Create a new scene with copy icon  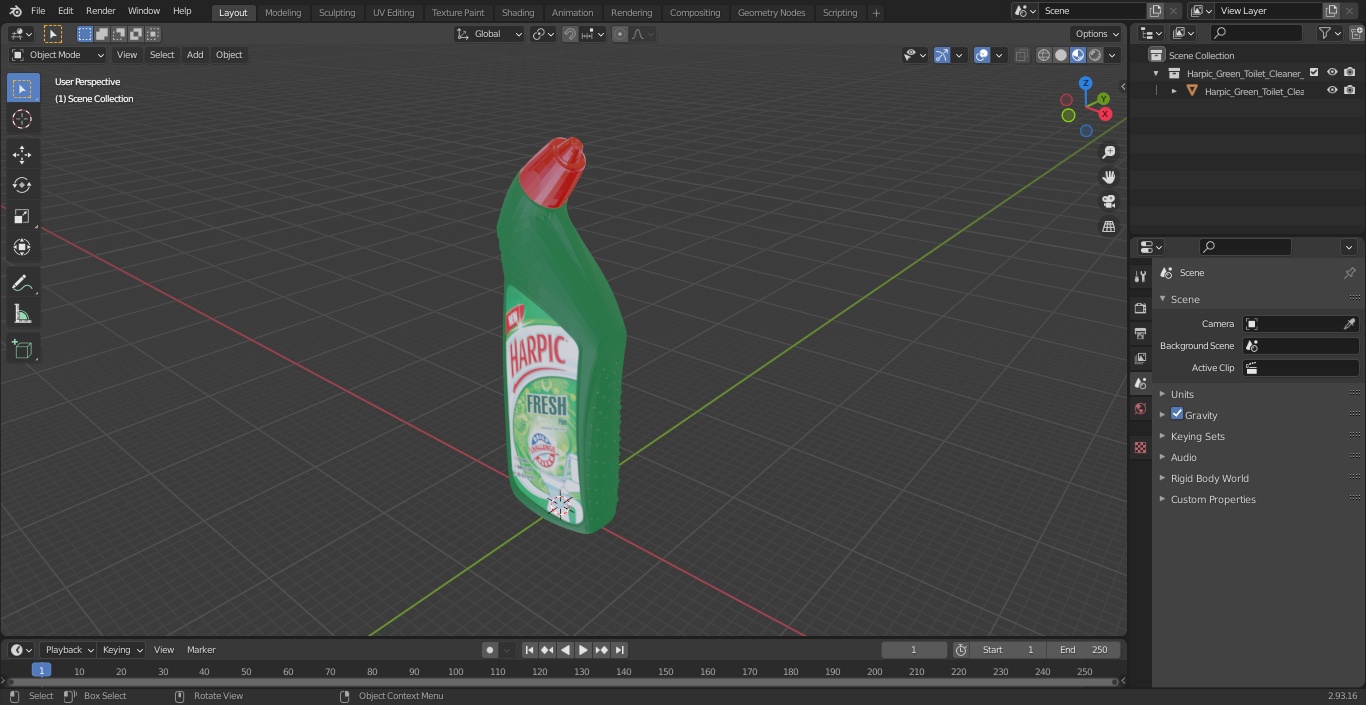coord(1155,11)
